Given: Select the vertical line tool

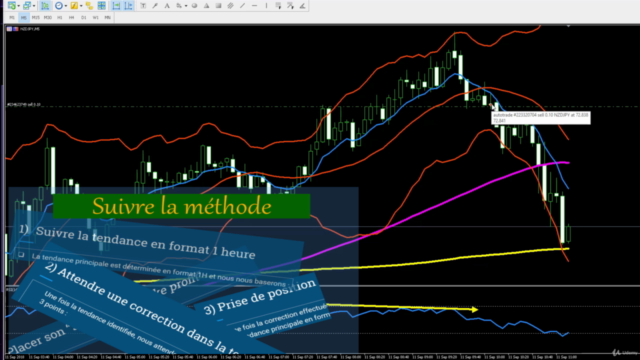Looking at the screenshot, I should [x=266, y=6].
